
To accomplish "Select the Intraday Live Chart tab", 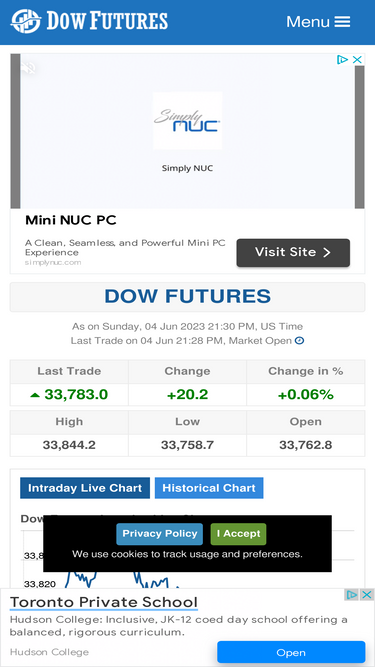I will 85,488.
